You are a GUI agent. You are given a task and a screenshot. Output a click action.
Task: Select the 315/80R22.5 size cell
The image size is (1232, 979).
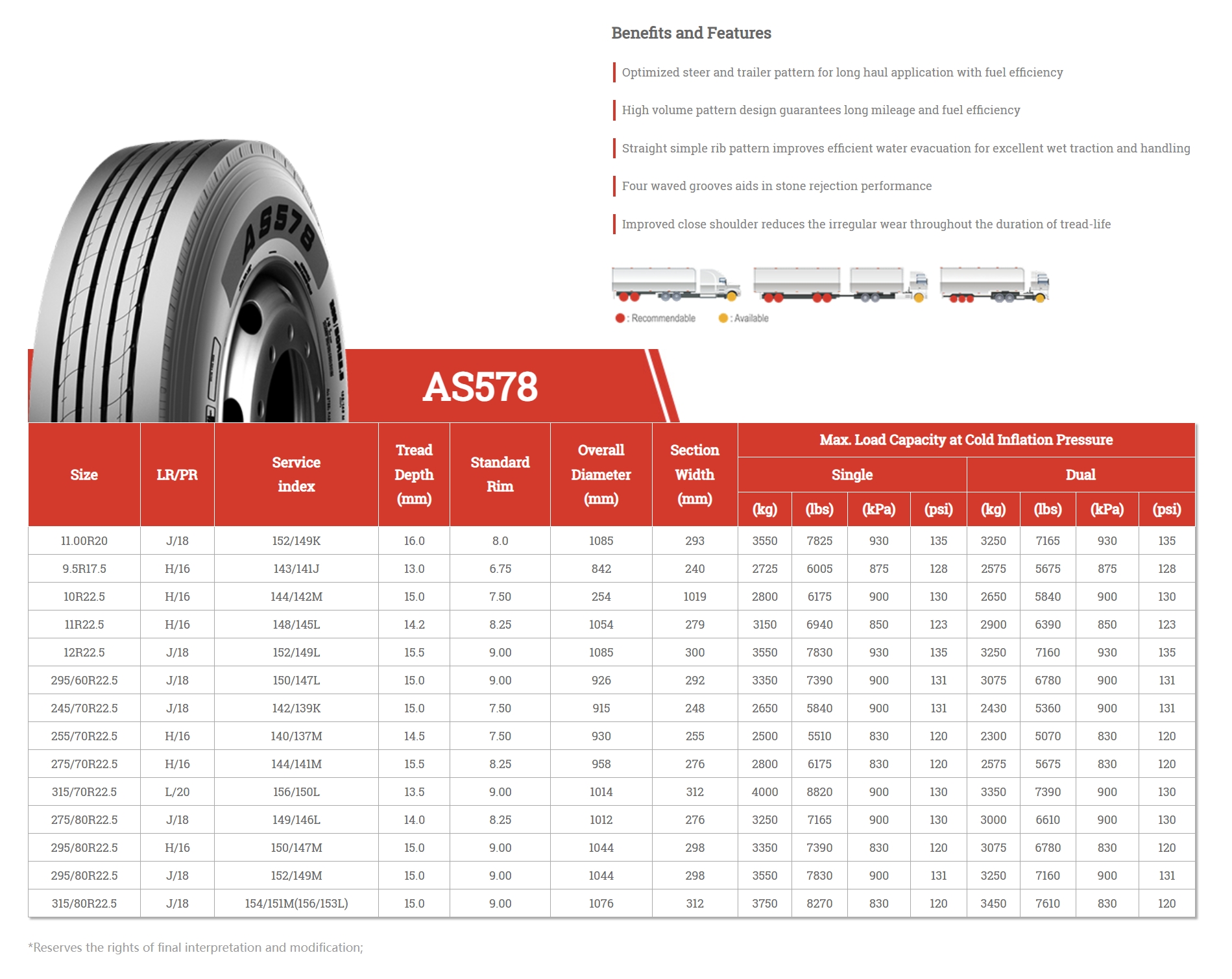coord(84,903)
